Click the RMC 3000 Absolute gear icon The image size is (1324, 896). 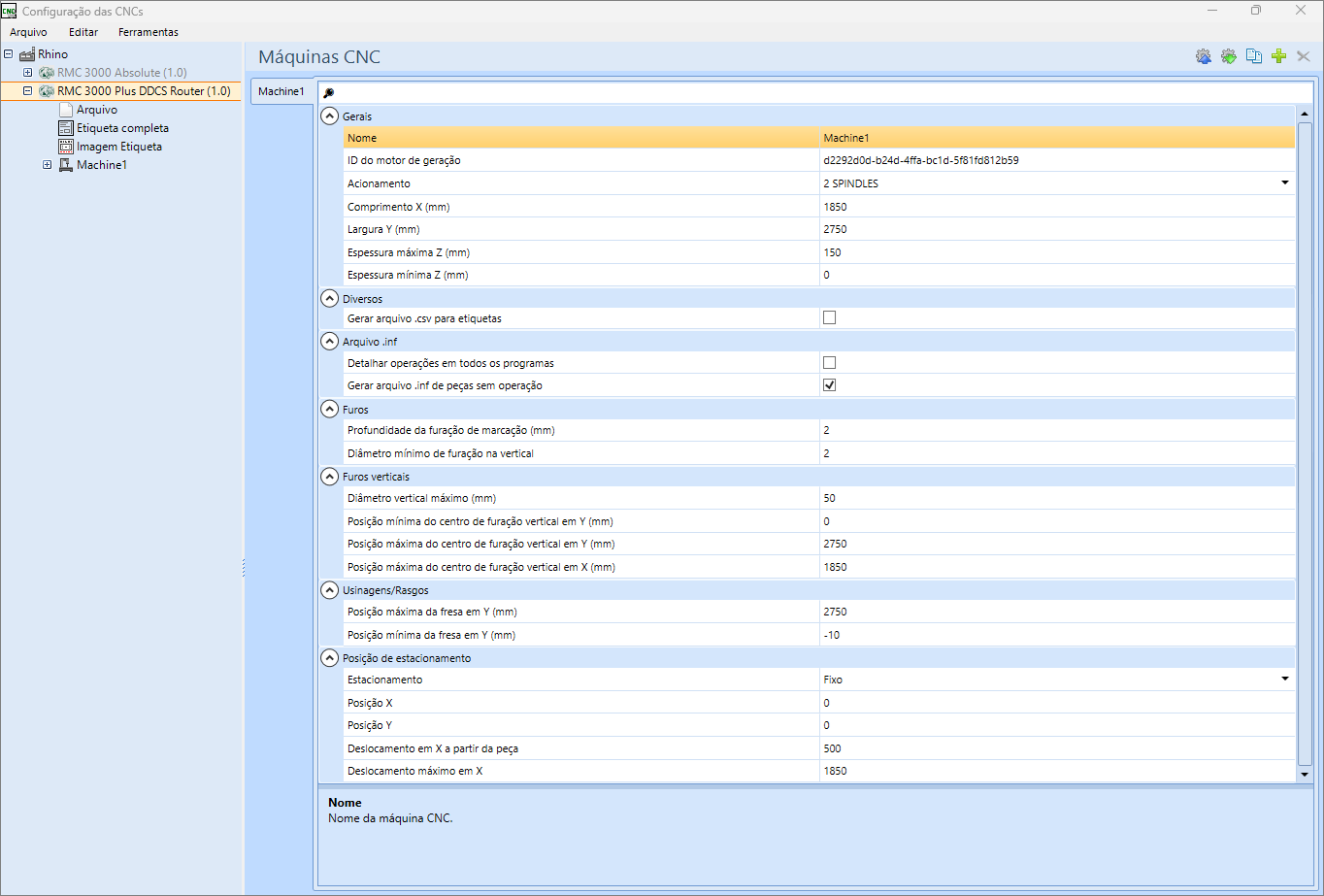[x=46, y=73]
